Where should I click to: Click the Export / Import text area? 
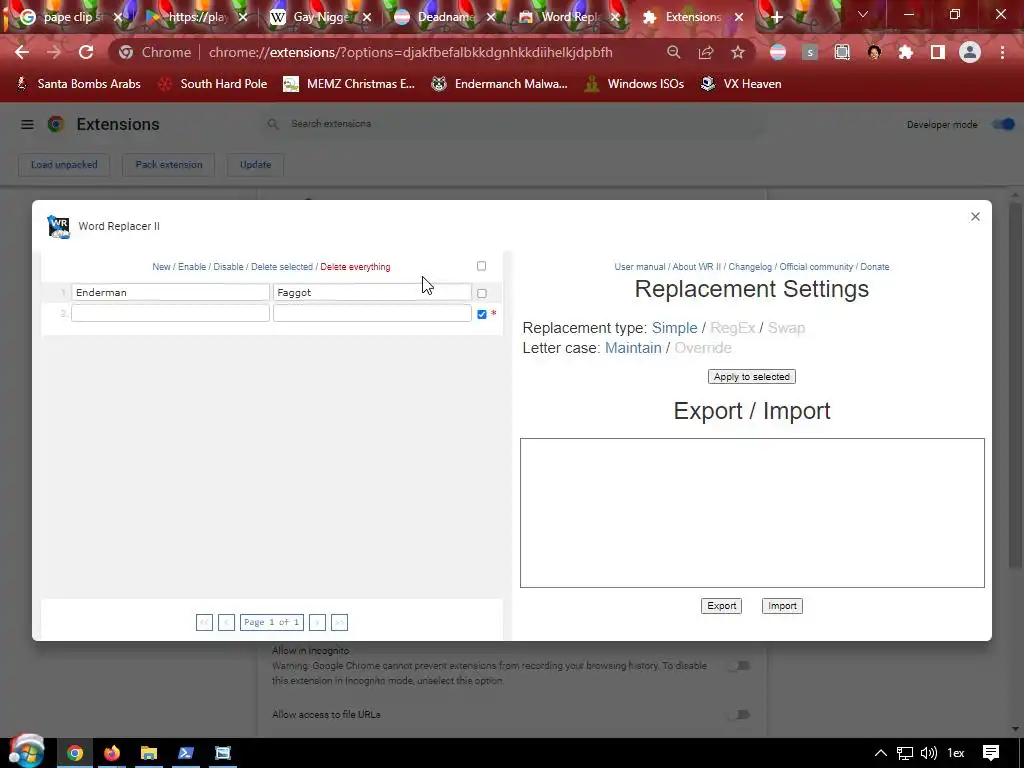point(752,513)
